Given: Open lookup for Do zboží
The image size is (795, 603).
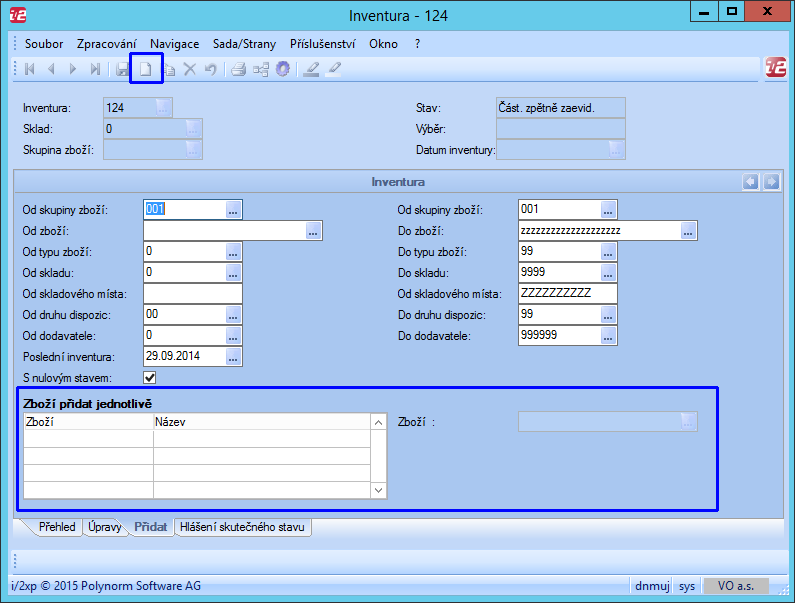Looking at the screenshot, I should [688, 231].
